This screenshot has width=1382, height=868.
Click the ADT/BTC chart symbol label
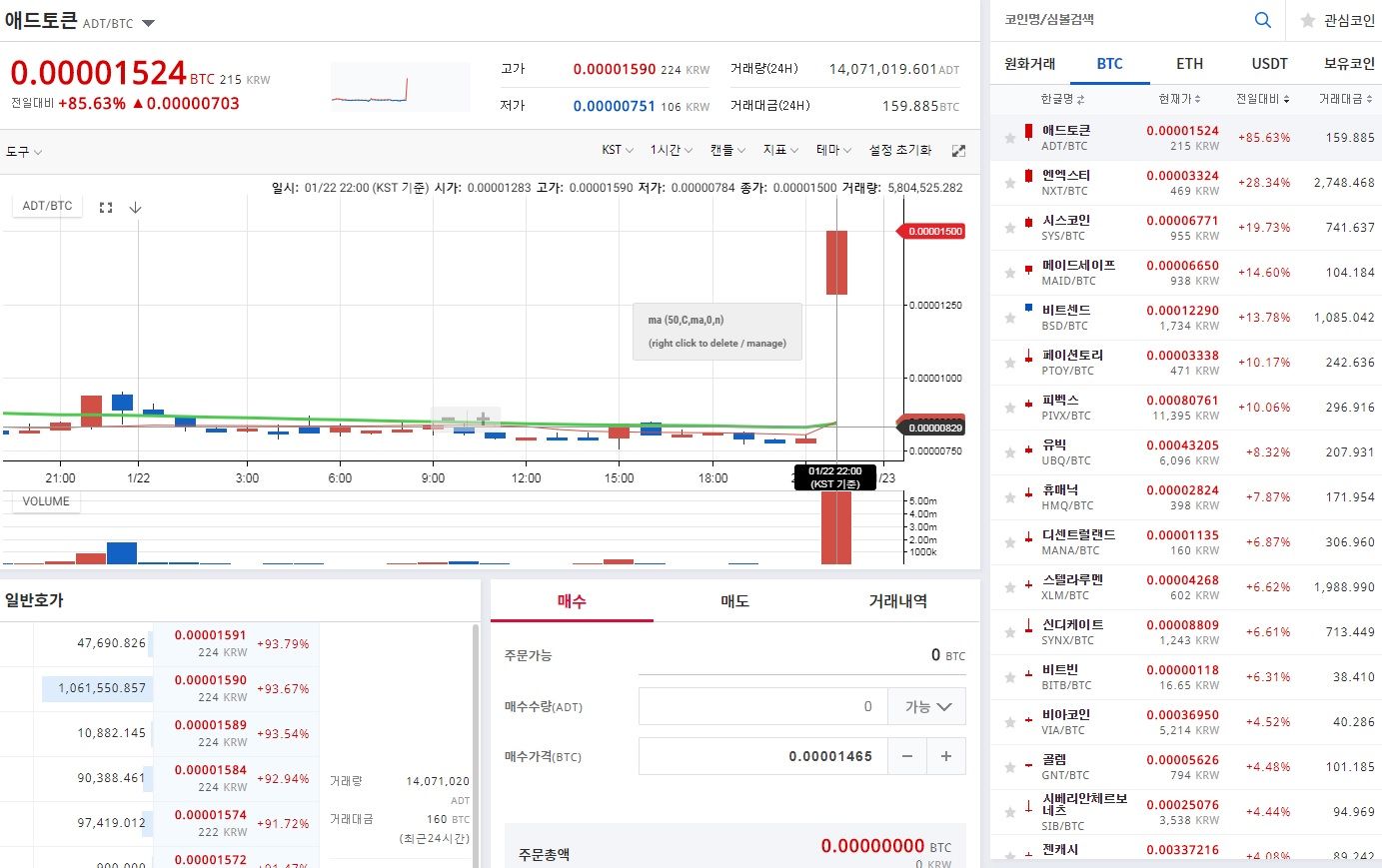click(x=47, y=206)
